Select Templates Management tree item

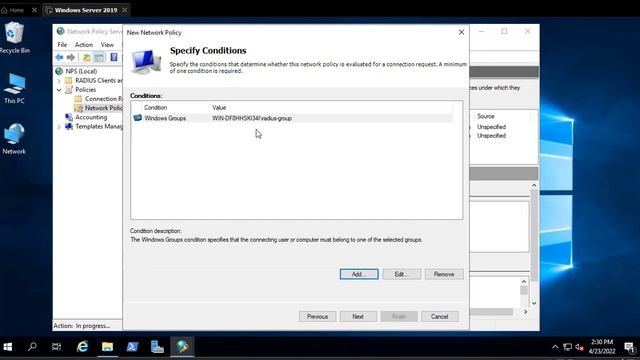99,127
